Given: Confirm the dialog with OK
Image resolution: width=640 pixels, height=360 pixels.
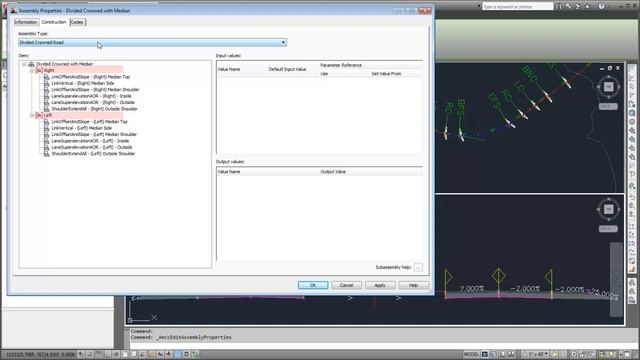Looking at the screenshot, I should coord(313,285).
